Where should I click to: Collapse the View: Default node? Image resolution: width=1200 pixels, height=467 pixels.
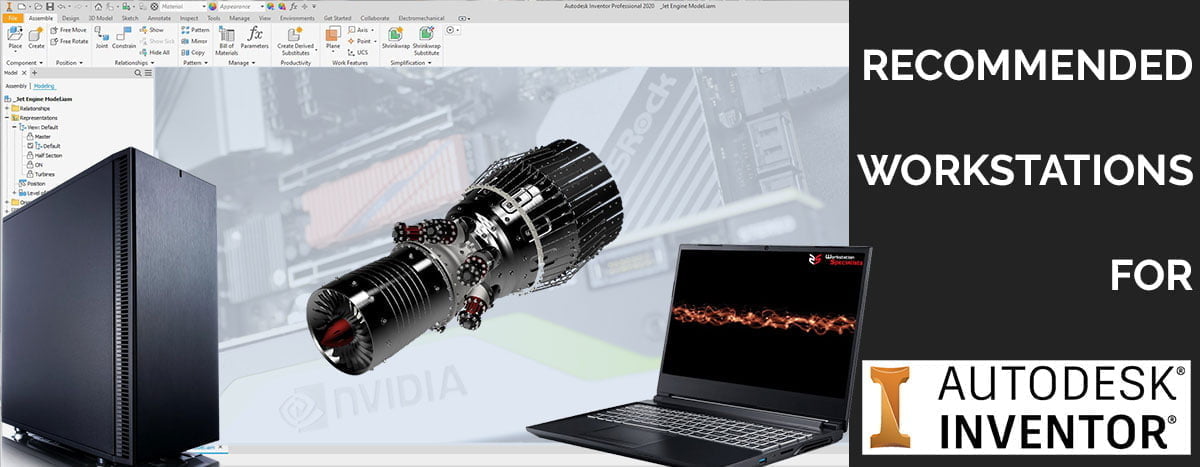click(15, 127)
